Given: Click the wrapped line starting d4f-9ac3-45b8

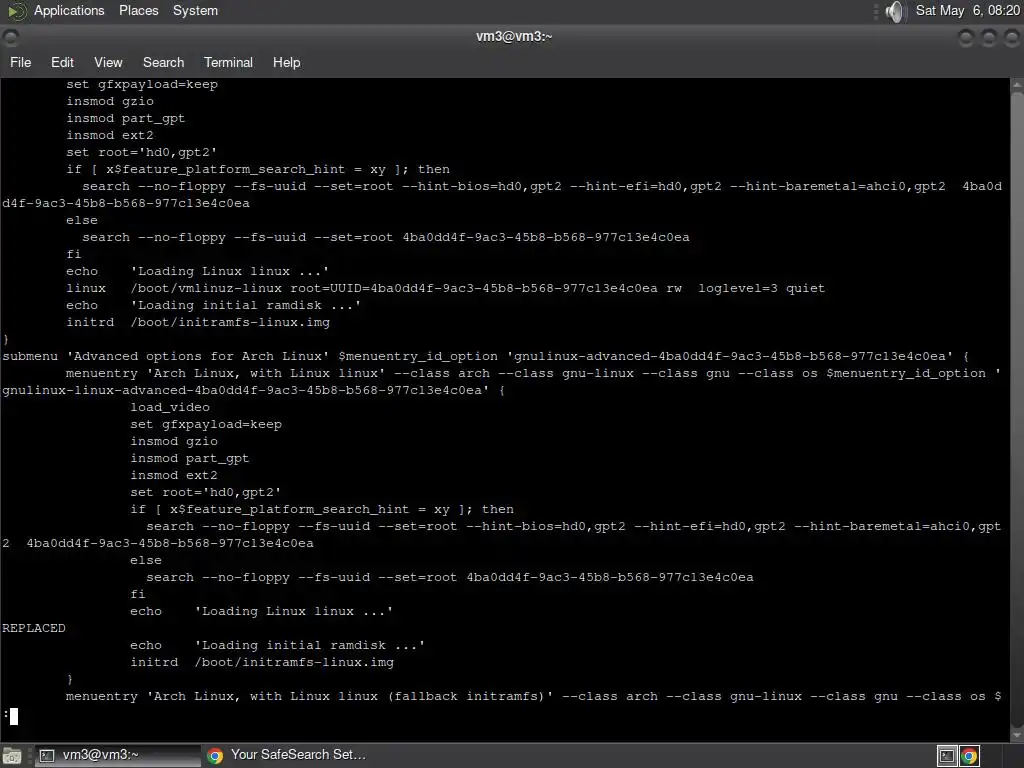Looking at the screenshot, I should point(125,203).
